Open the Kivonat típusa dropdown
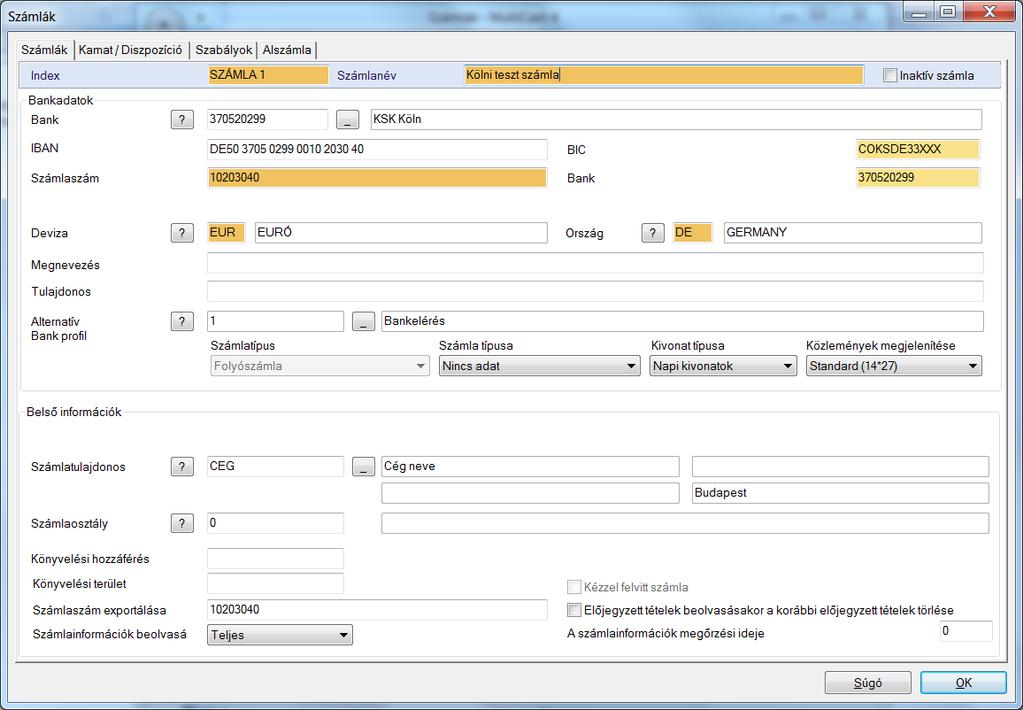Viewport: 1023px width, 710px height. 724,366
